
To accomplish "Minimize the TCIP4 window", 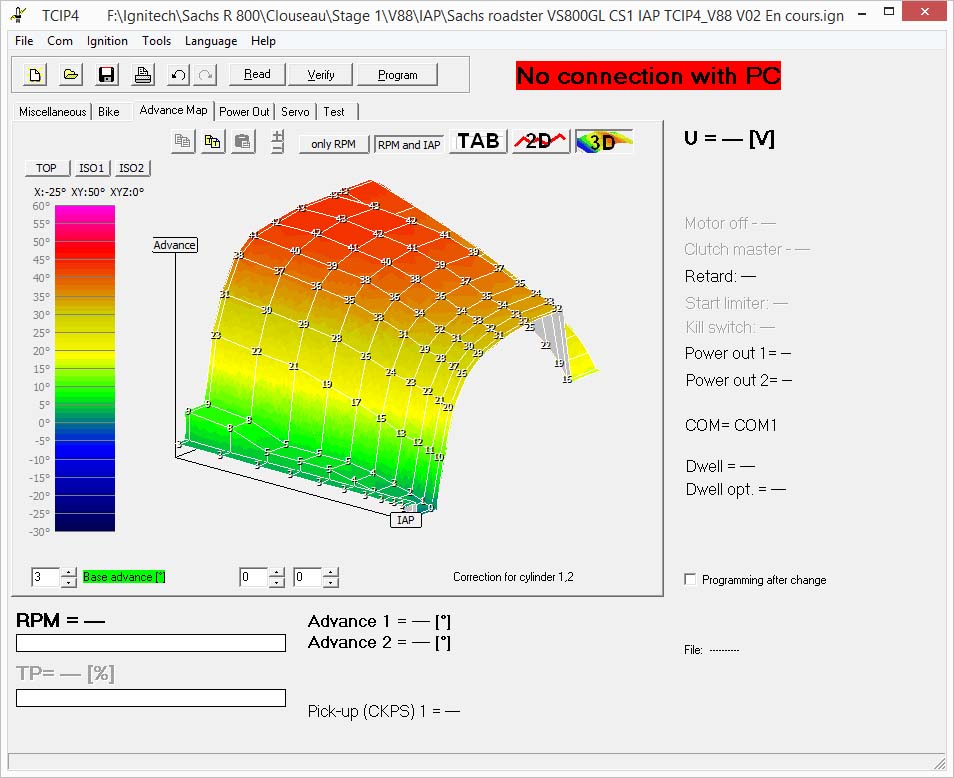I will click(862, 13).
